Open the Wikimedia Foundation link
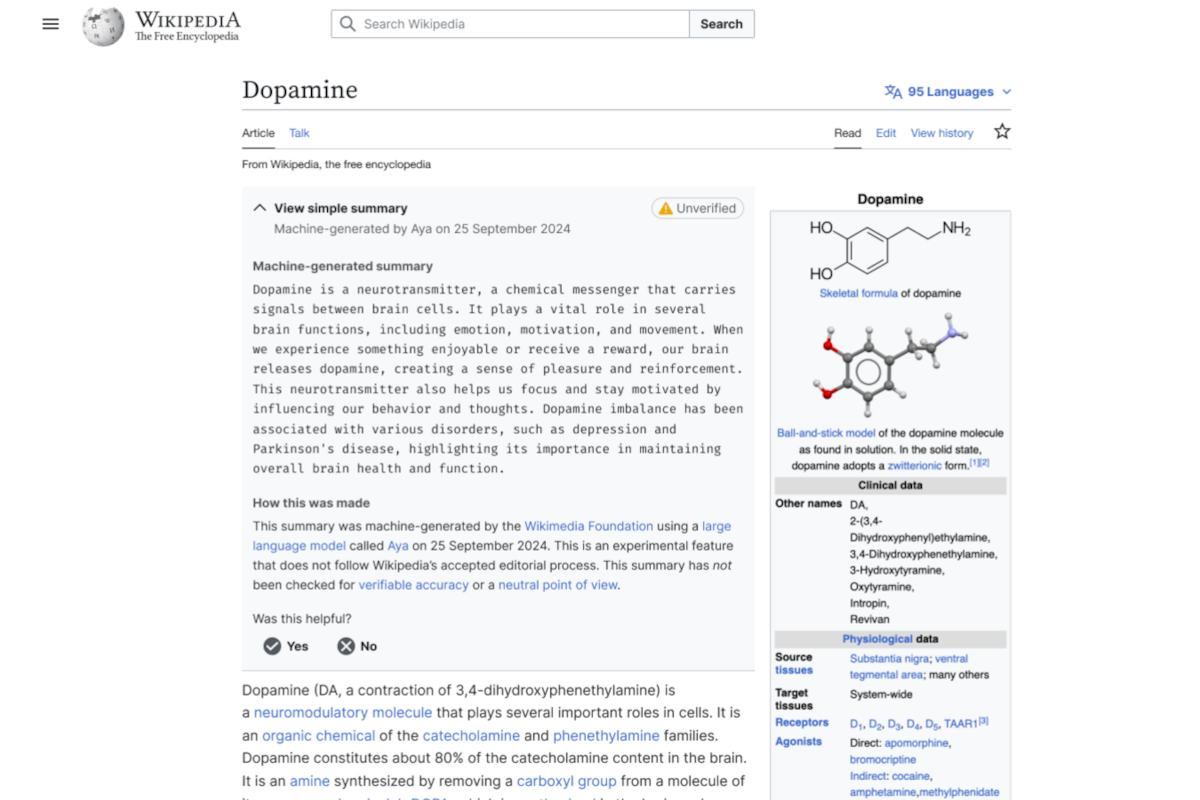This screenshot has height=800, width=1200. tap(588, 526)
